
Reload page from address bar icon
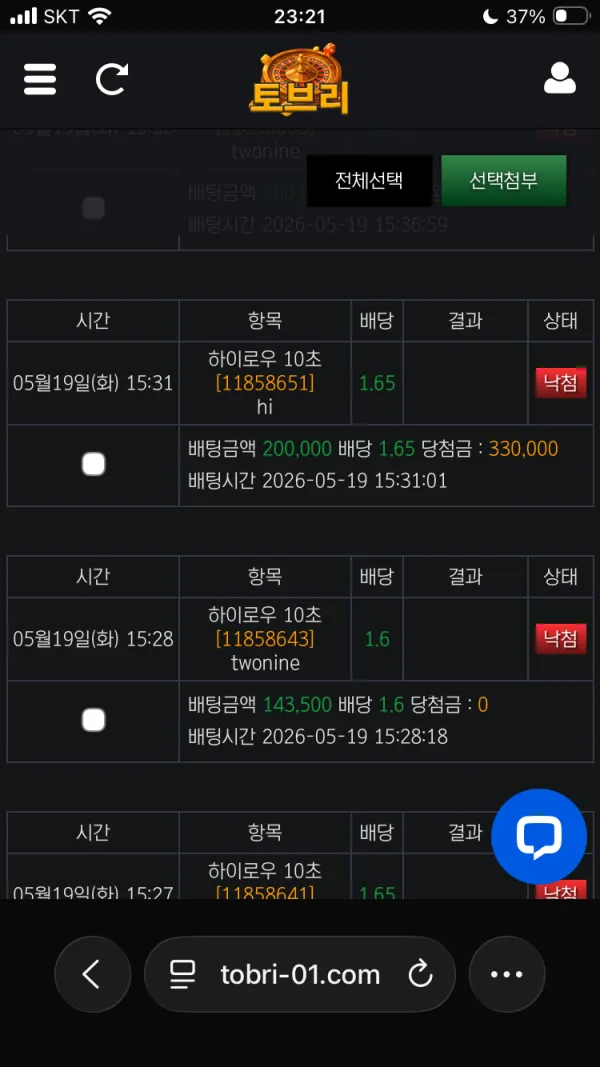click(420, 974)
